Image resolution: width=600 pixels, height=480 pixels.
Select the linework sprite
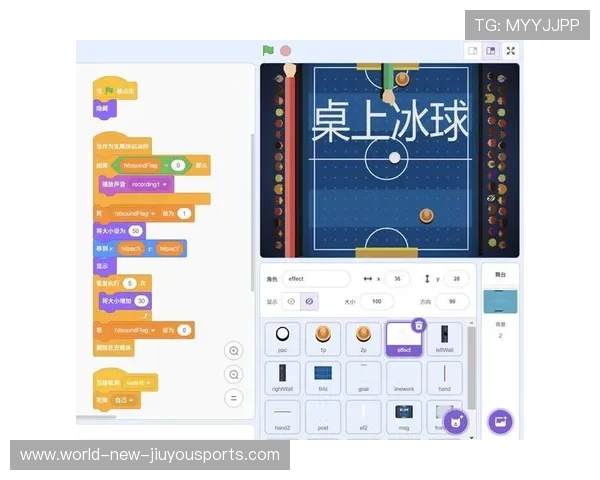404,378
